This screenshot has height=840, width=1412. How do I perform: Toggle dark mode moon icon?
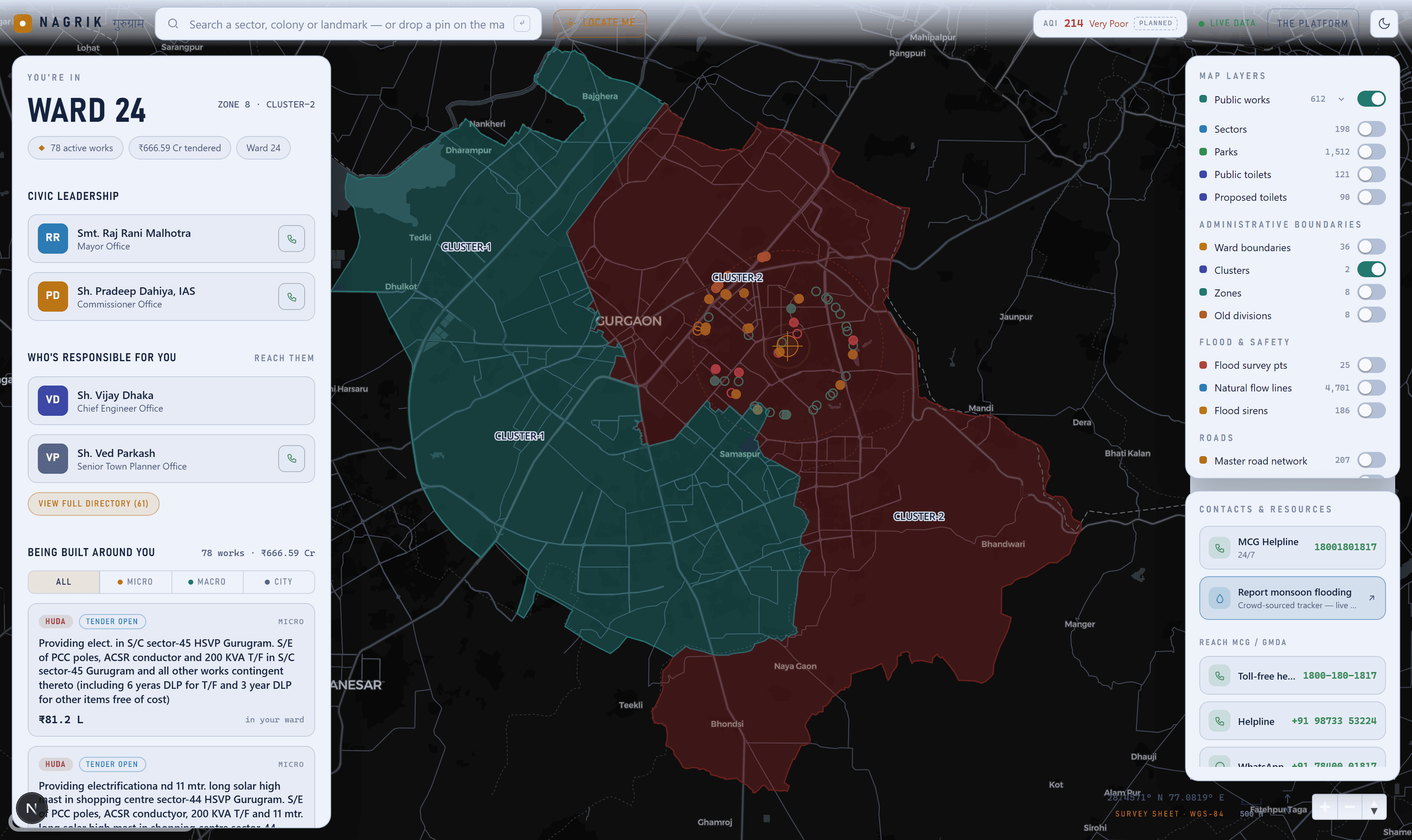click(x=1384, y=23)
